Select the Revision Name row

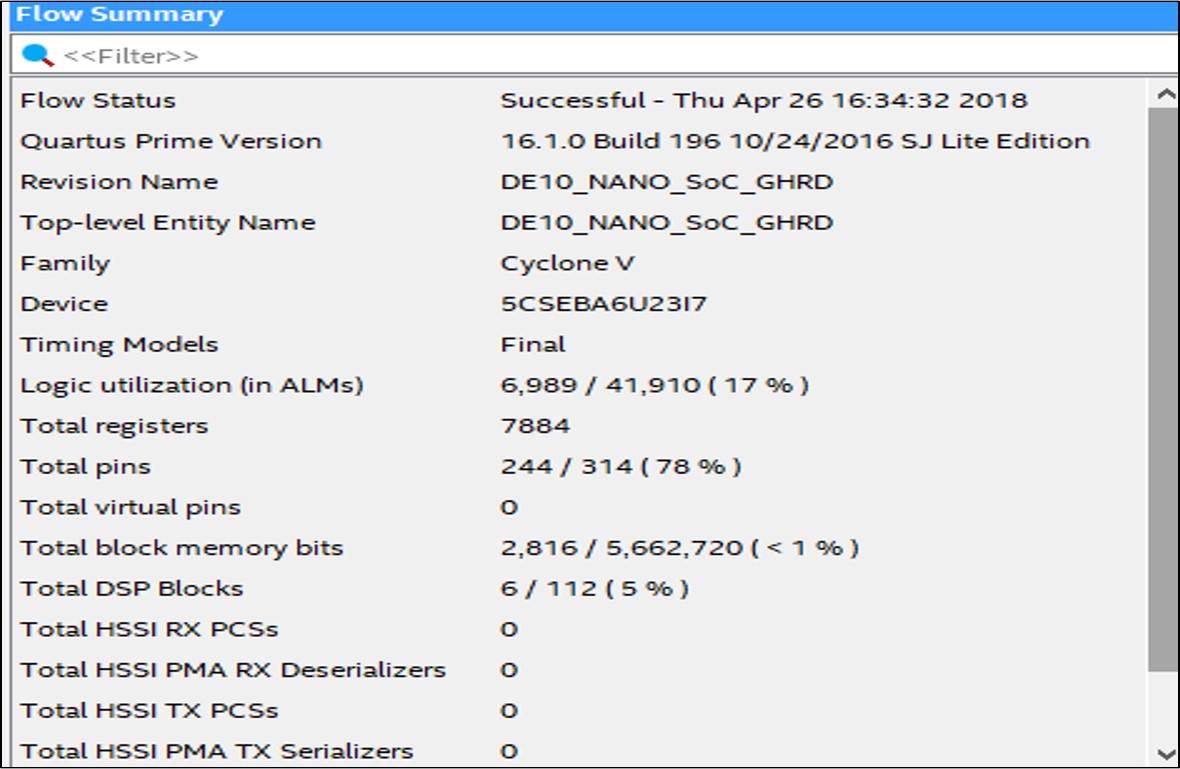tap(119, 182)
